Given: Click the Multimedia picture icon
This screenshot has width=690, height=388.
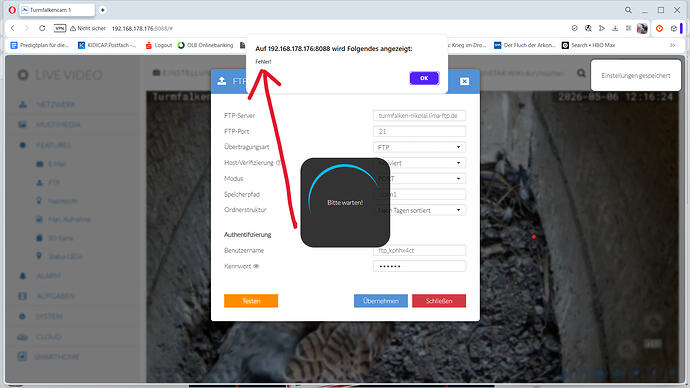Looking at the screenshot, I should [22, 125].
